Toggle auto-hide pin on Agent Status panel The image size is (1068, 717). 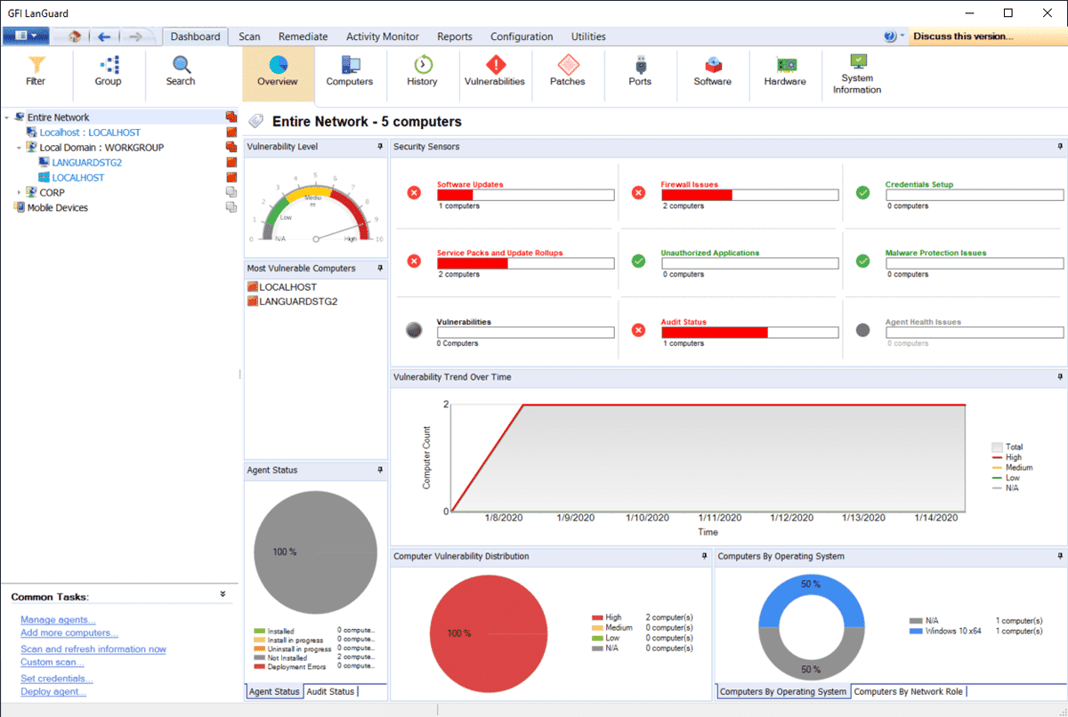(380, 470)
